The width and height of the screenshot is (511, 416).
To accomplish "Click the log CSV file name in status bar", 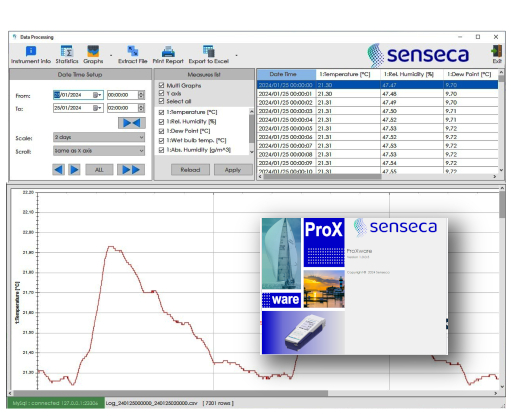I will point(152,403).
